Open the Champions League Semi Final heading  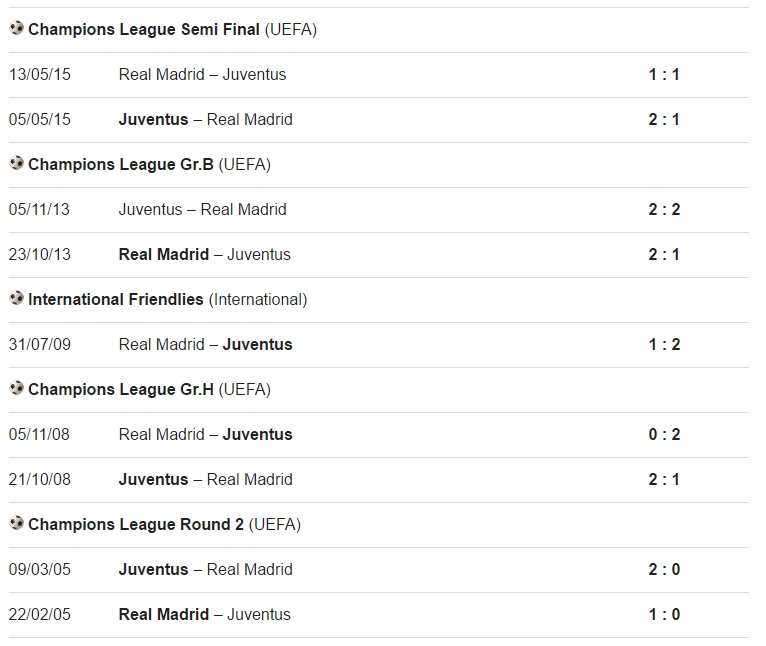point(172,30)
